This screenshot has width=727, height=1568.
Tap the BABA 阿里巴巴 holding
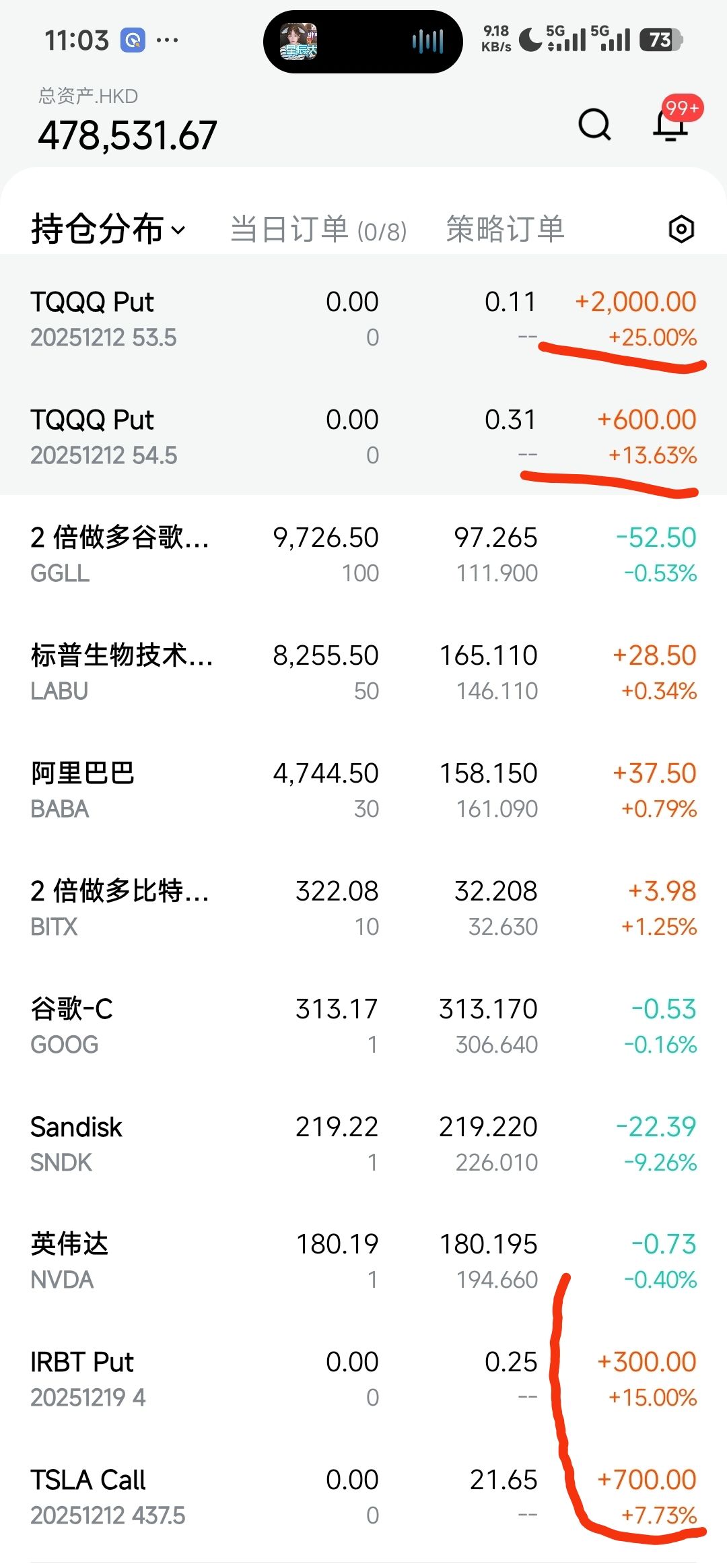[x=363, y=790]
